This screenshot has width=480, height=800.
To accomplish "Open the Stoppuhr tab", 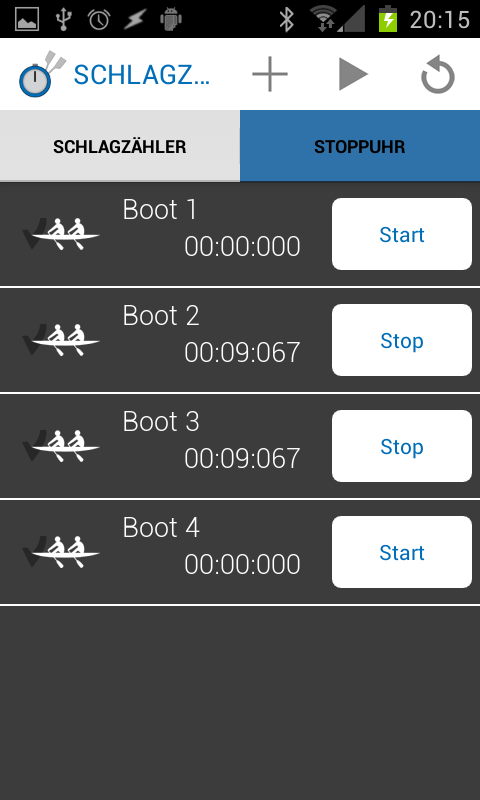I will tap(360, 146).
